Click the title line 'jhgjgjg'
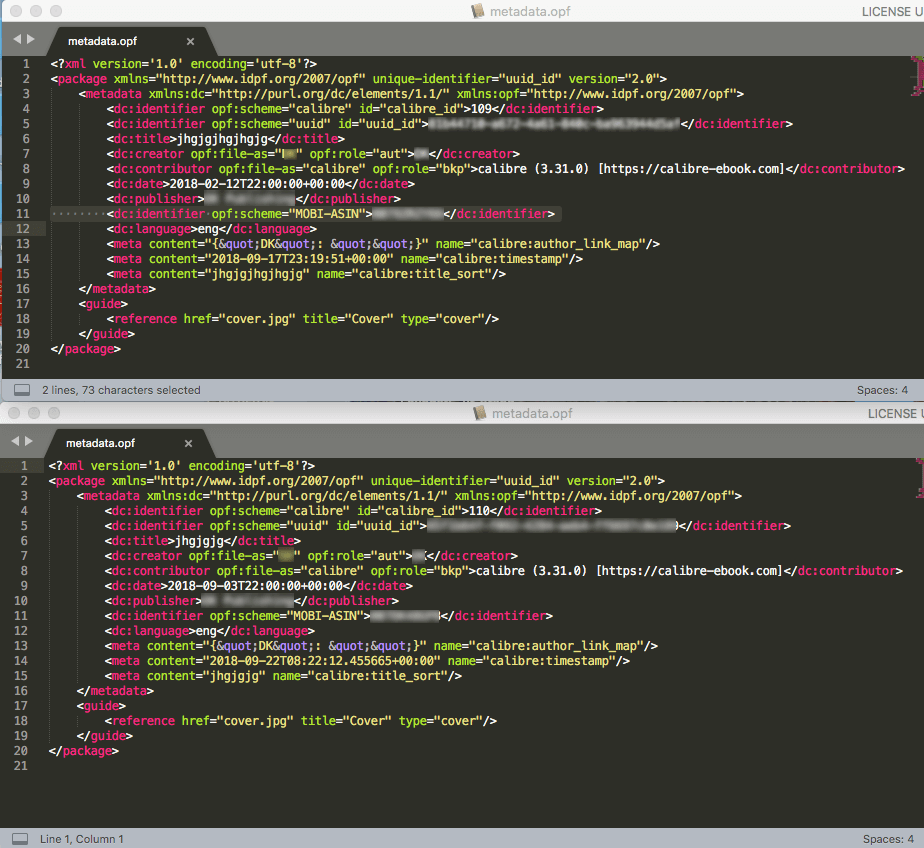Image resolution: width=924 pixels, height=848 pixels. coord(203,540)
